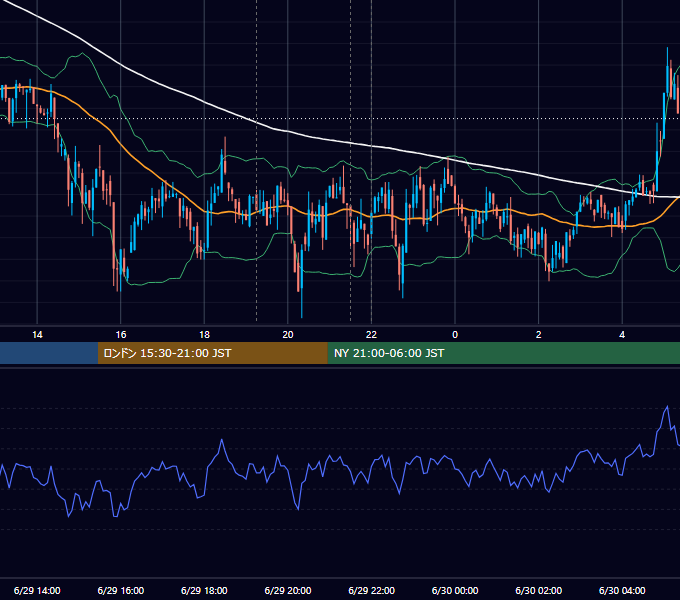Click the 6/29 20:00 label on the lower axis
The height and width of the screenshot is (600, 680).
(x=288, y=590)
